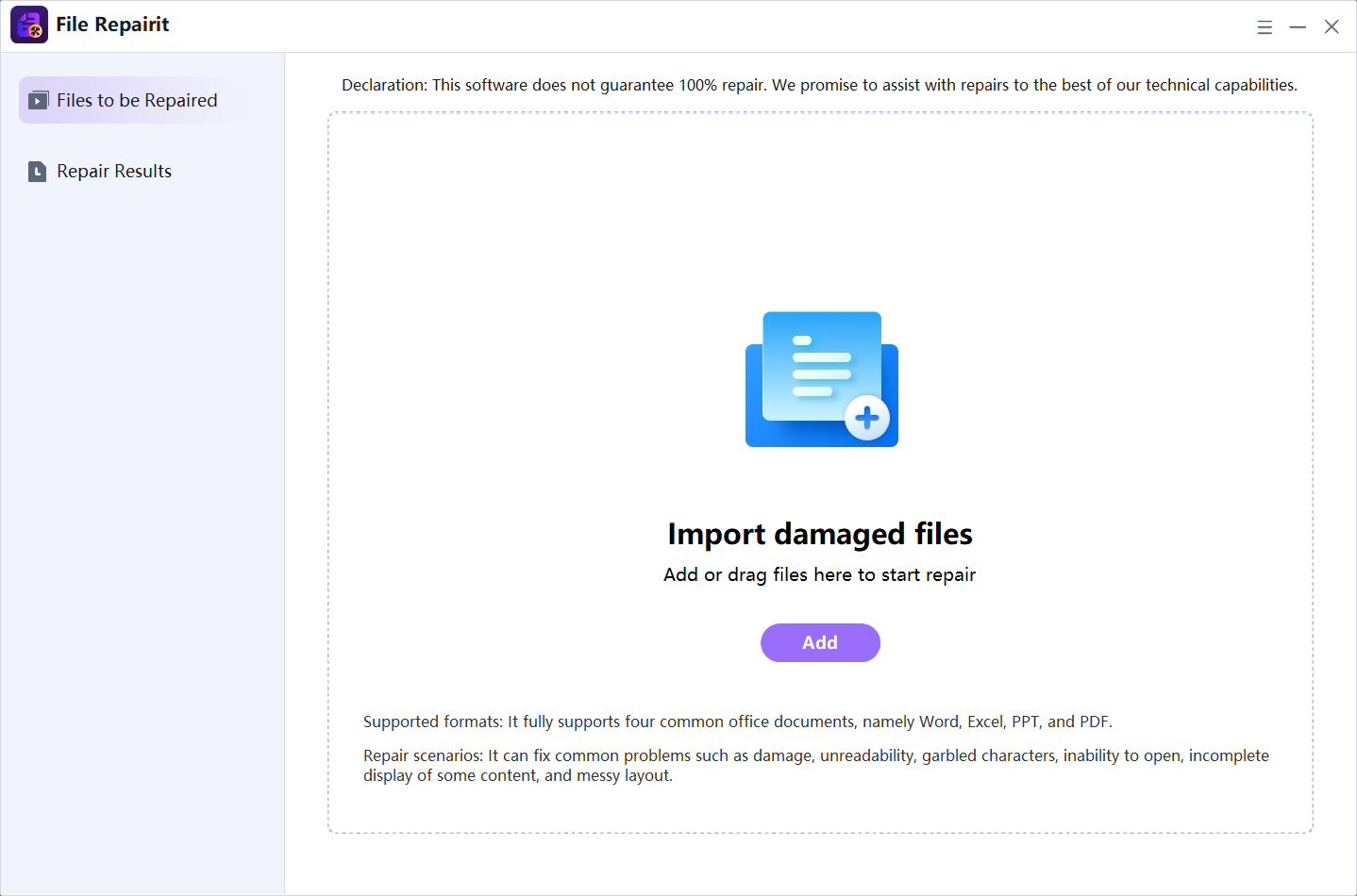Click the repair scenarios description text
The image size is (1357, 896).
coord(816,765)
